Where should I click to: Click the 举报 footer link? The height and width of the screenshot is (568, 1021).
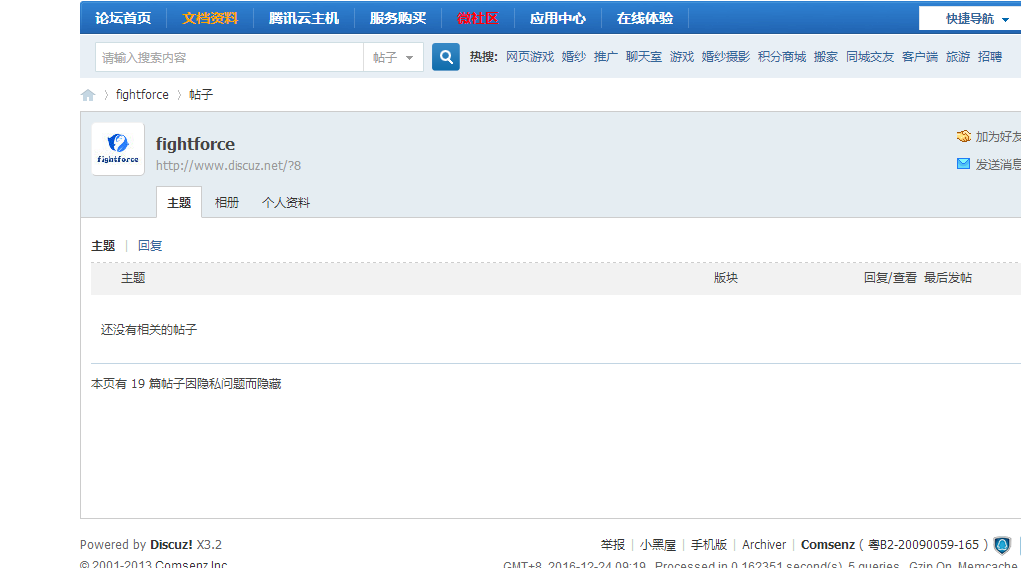[612, 545]
